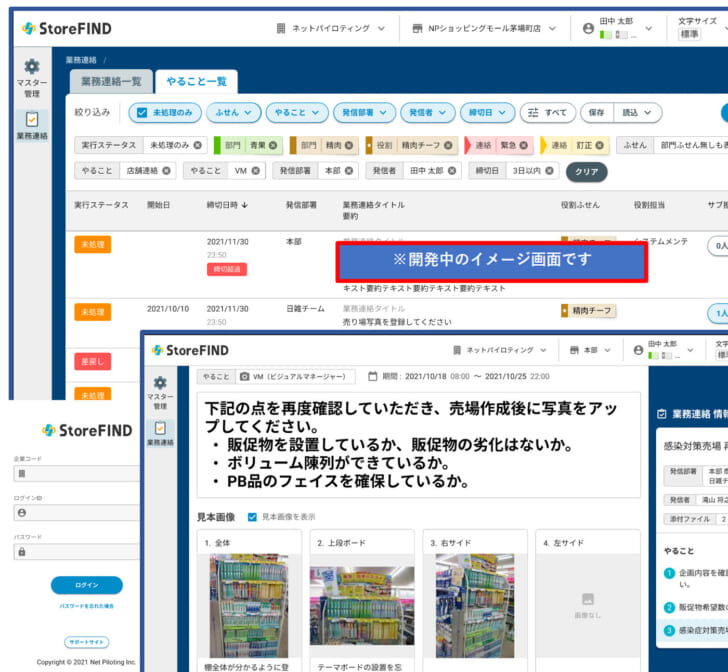
Task: Remove the 実行ステータス 未処理のみ filter chip
Action: tap(197, 145)
